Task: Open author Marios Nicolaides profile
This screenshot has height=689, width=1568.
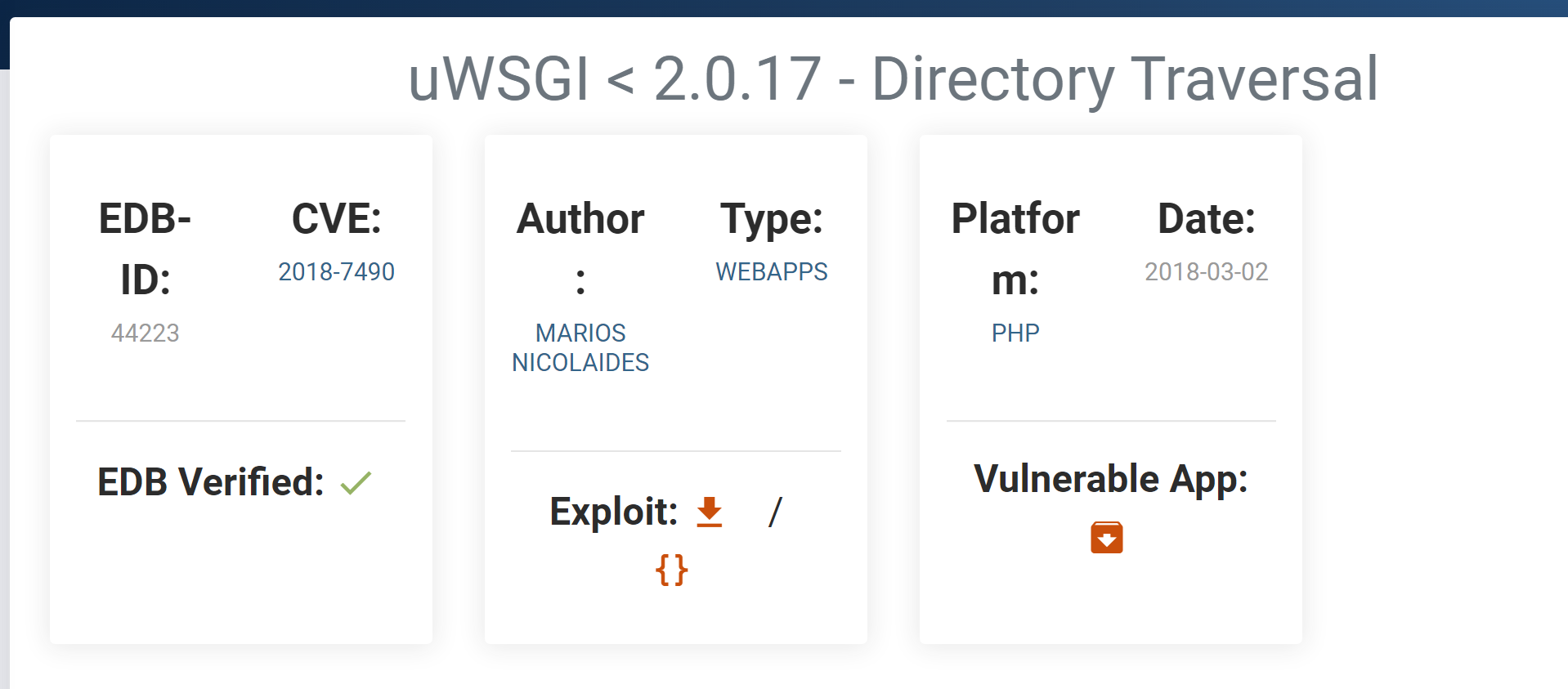Action: (x=580, y=347)
